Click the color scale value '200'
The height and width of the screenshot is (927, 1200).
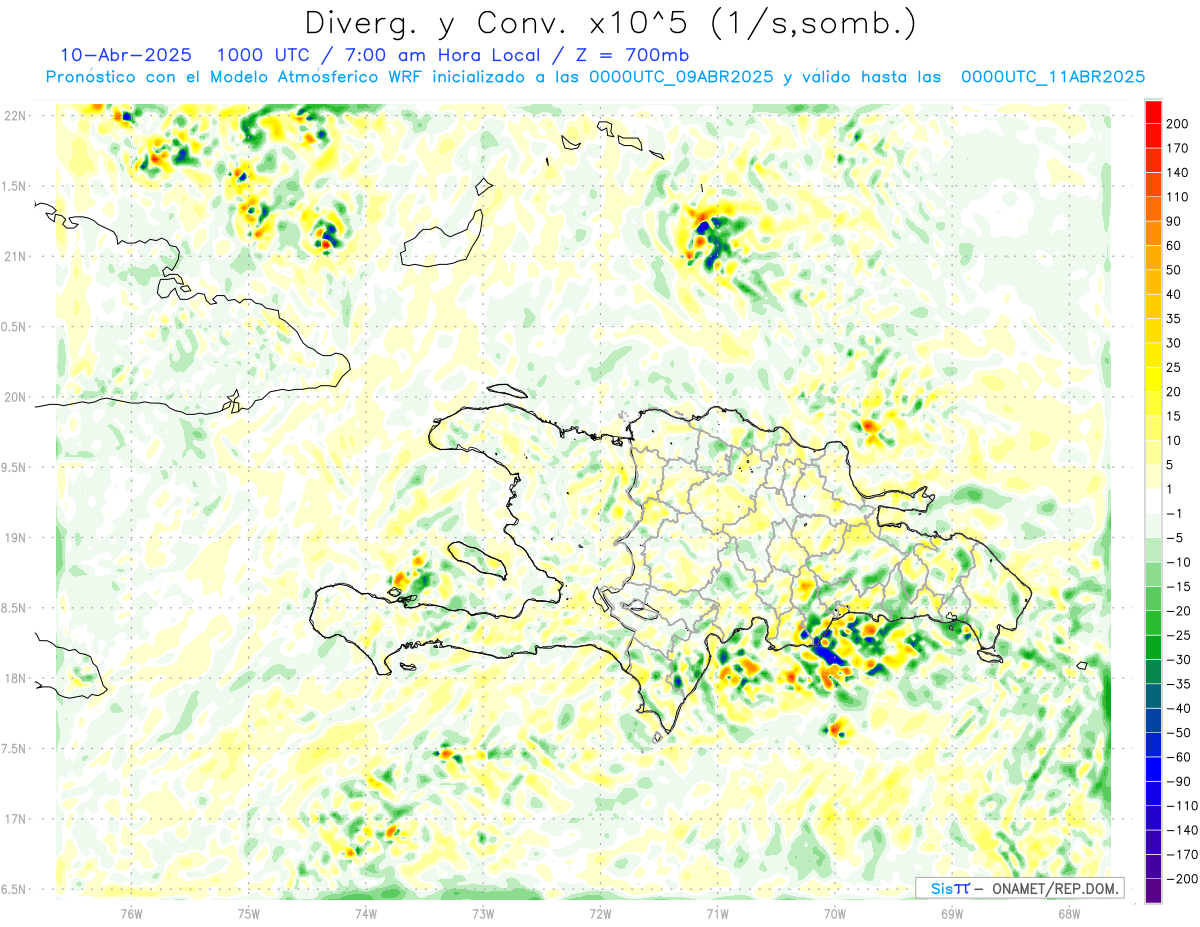tap(1177, 124)
